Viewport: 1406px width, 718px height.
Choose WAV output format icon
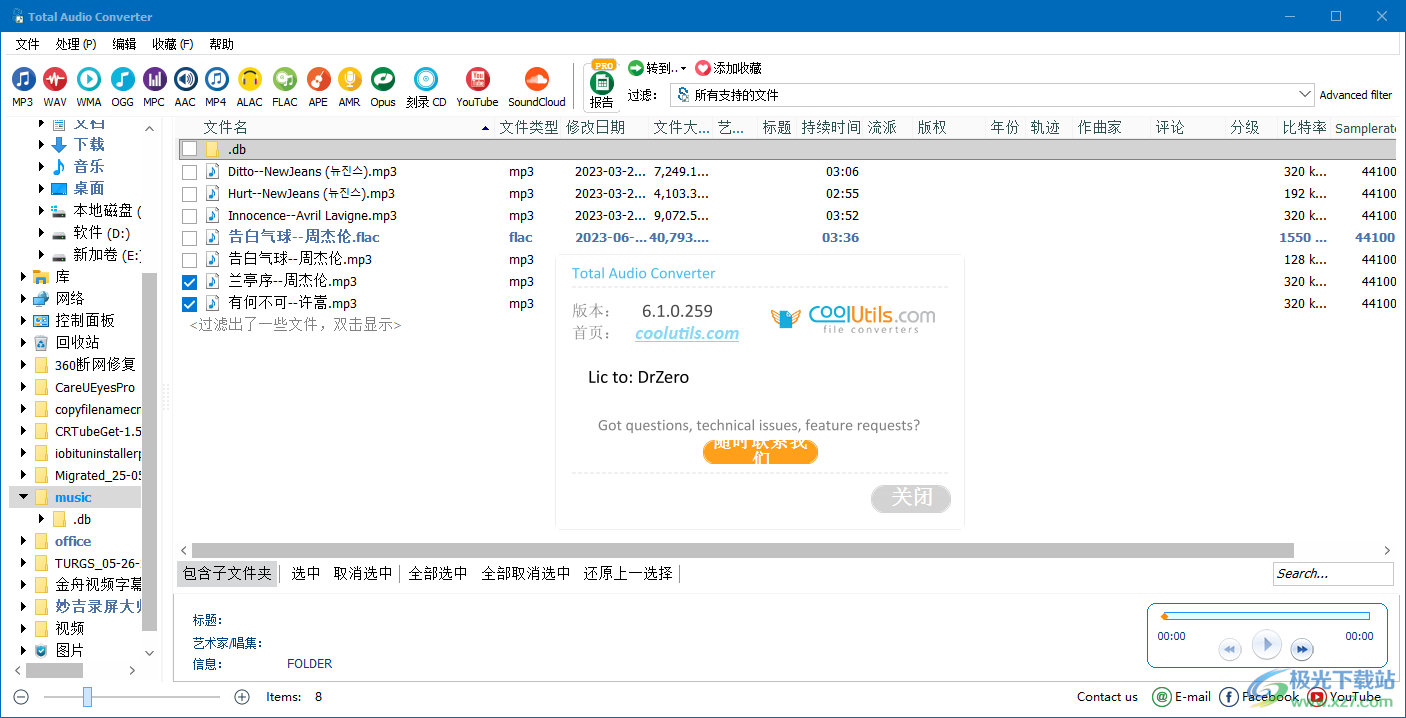coord(55,80)
